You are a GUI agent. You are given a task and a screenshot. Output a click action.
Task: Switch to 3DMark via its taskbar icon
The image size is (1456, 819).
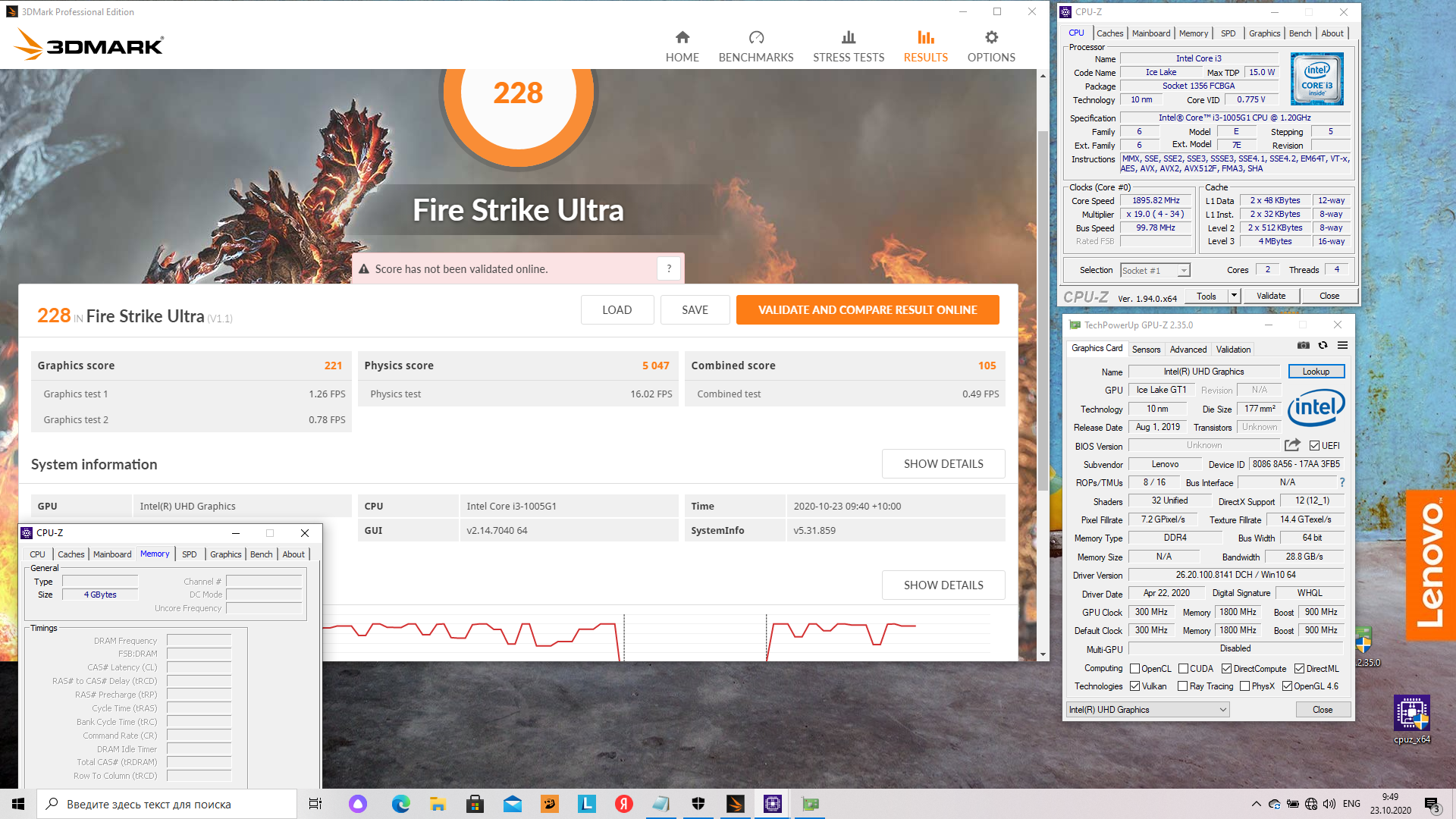[736, 804]
